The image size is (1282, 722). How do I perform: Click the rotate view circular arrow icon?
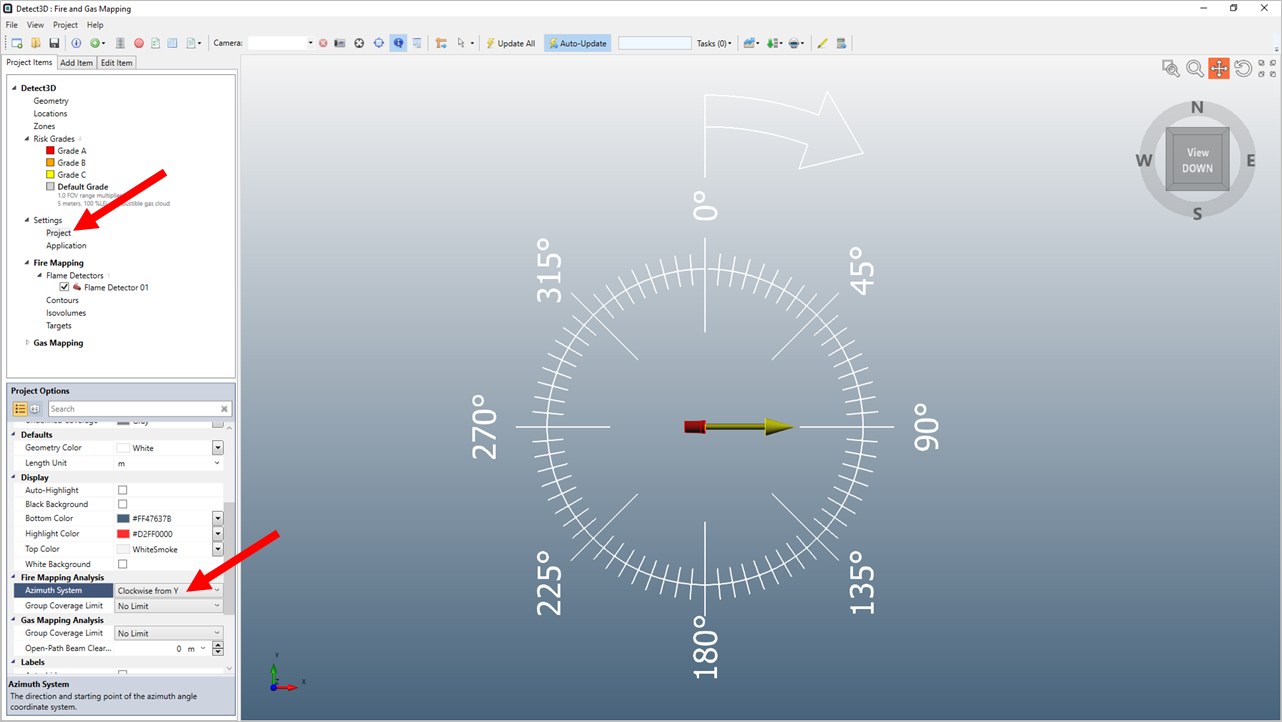click(x=1243, y=68)
